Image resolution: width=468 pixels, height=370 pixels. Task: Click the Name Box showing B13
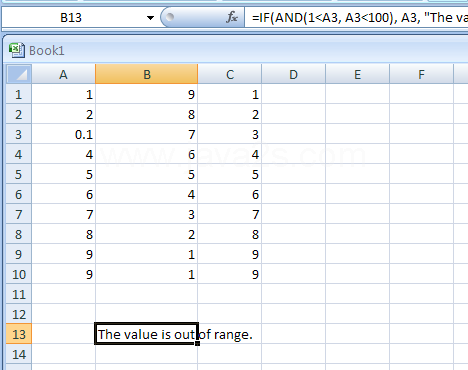tap(71, 18)
